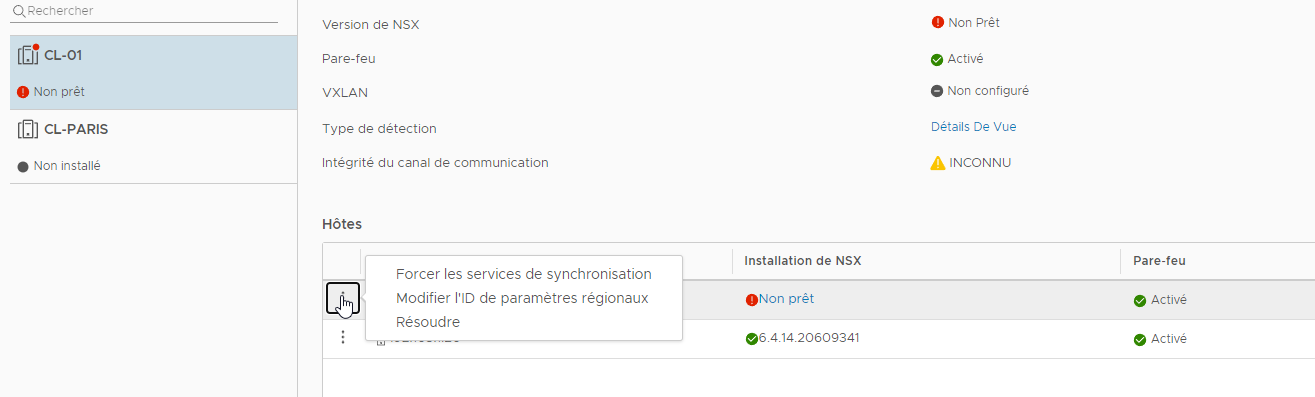Click the yellow INCONNU warning icon

(938, 163)
